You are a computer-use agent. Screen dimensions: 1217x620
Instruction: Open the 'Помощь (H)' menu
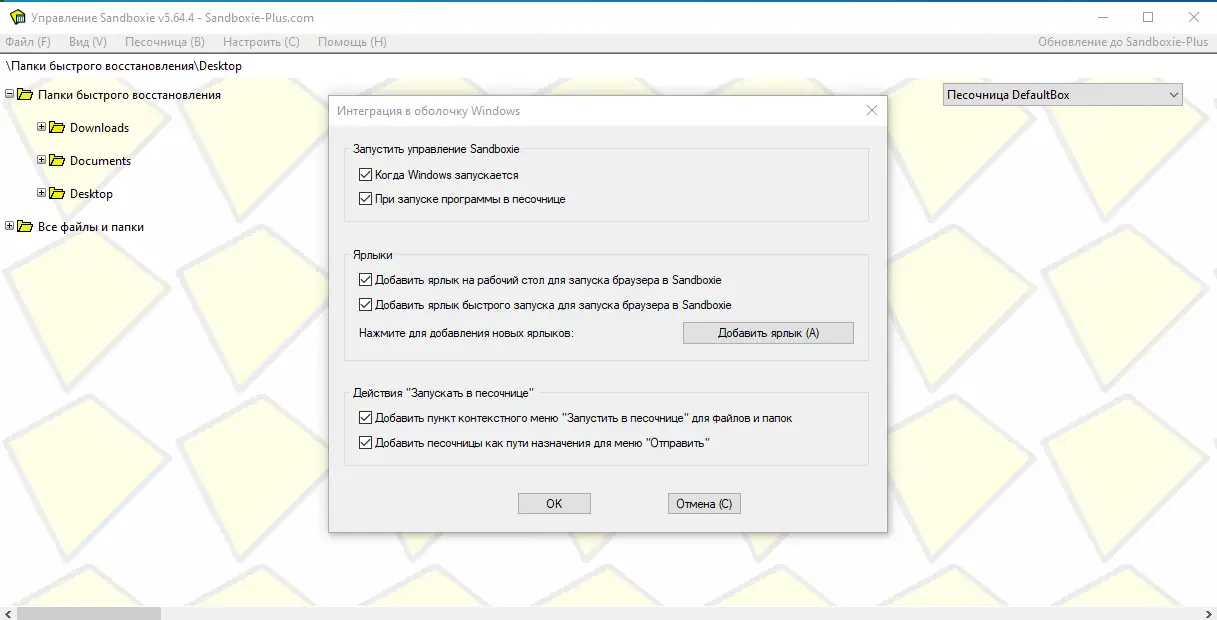pos(352,42)
